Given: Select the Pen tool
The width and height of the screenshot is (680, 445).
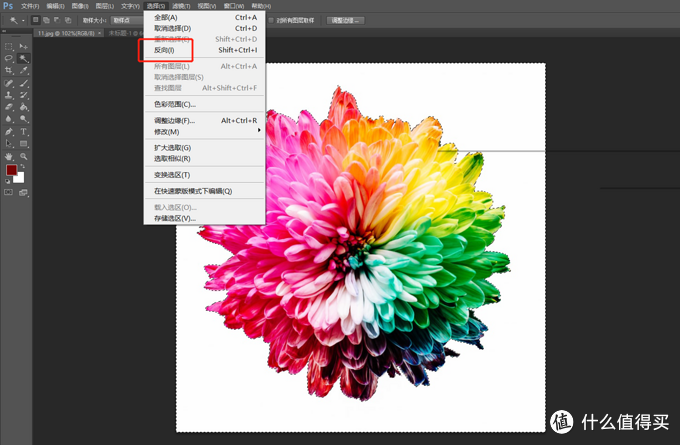Looking at the screenshot, I should tap(9, 131).
